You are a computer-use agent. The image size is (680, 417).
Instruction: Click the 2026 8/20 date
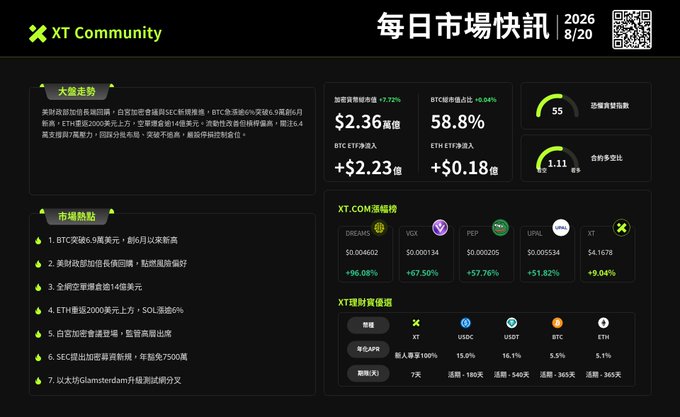point(579,26)
